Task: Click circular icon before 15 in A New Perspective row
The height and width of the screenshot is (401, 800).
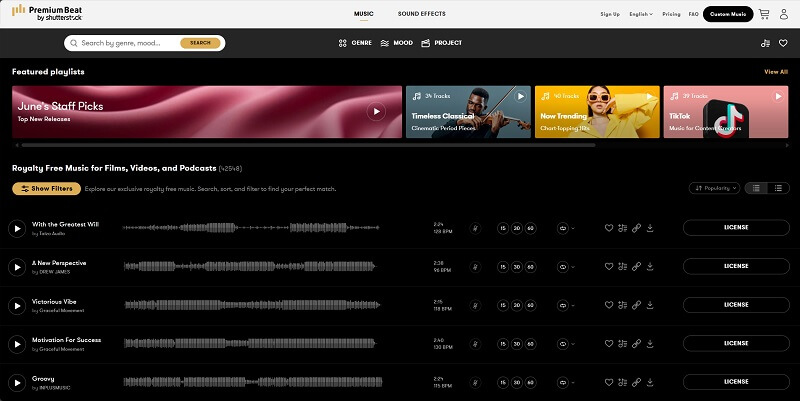Action: 475,266
